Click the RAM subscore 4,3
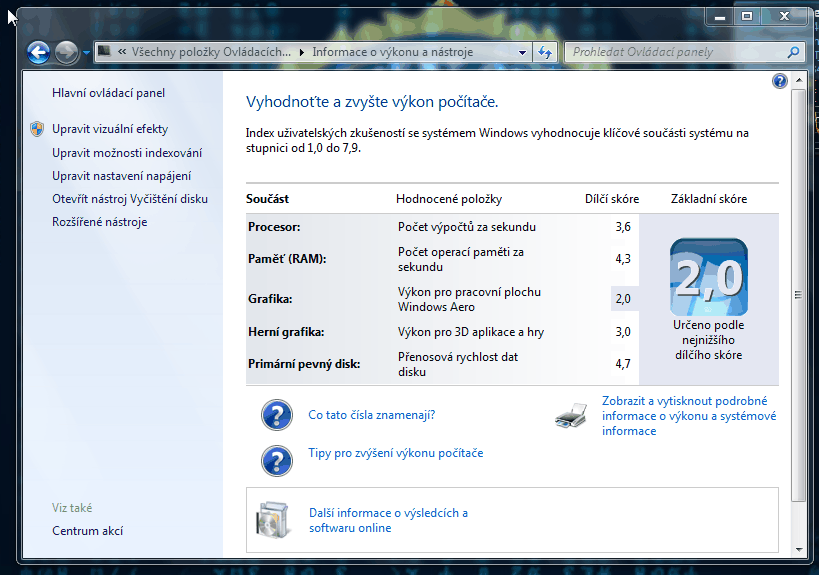The width and height of the screenshot is (819, 575). [x=623, y=259]
